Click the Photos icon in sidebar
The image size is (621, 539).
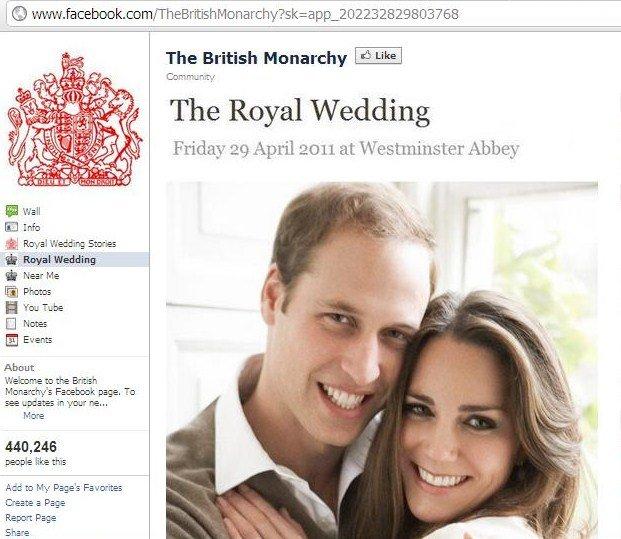tap(11, 292)
